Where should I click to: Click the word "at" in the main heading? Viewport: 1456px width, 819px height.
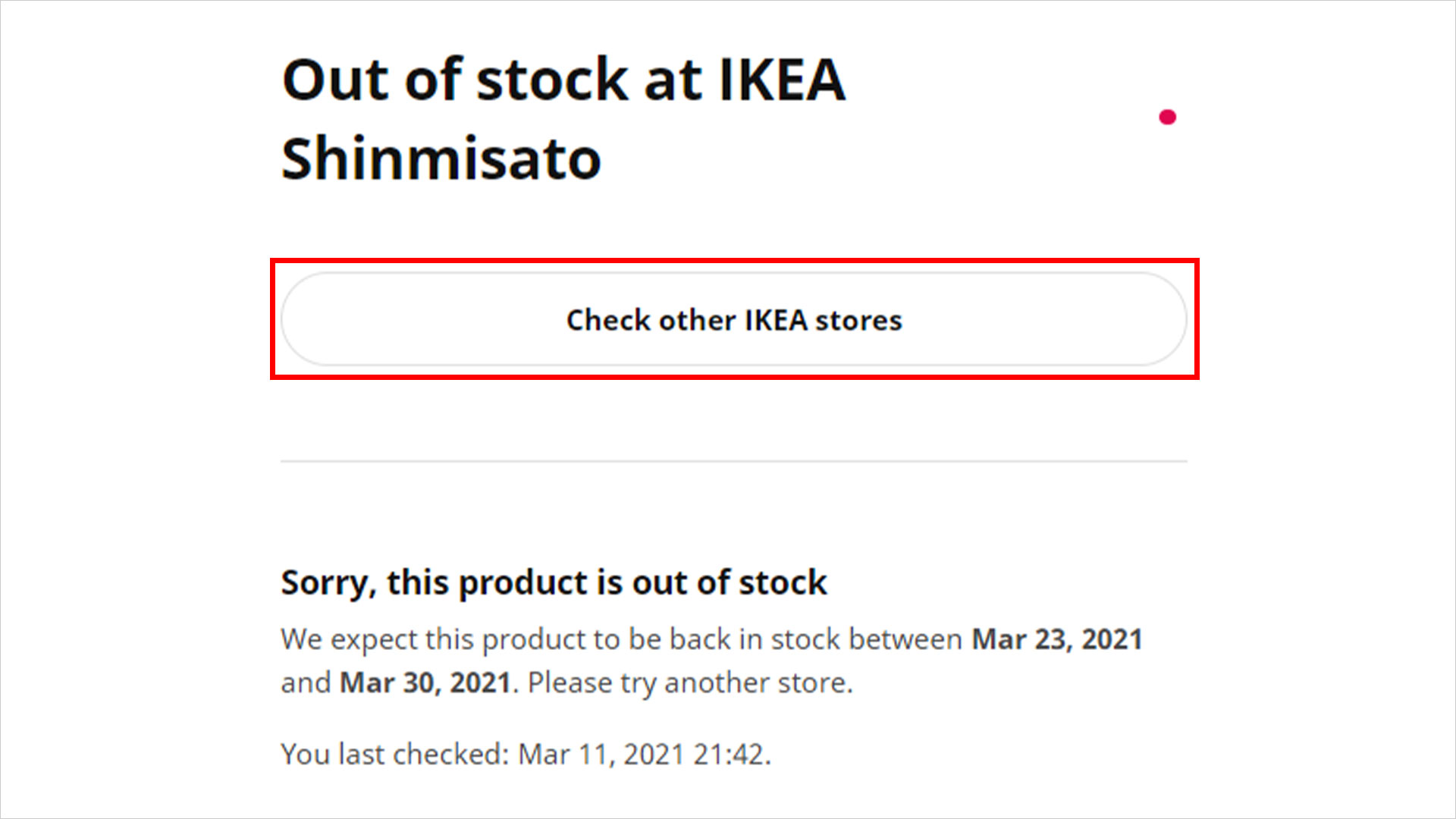click(x=673, y=80)
